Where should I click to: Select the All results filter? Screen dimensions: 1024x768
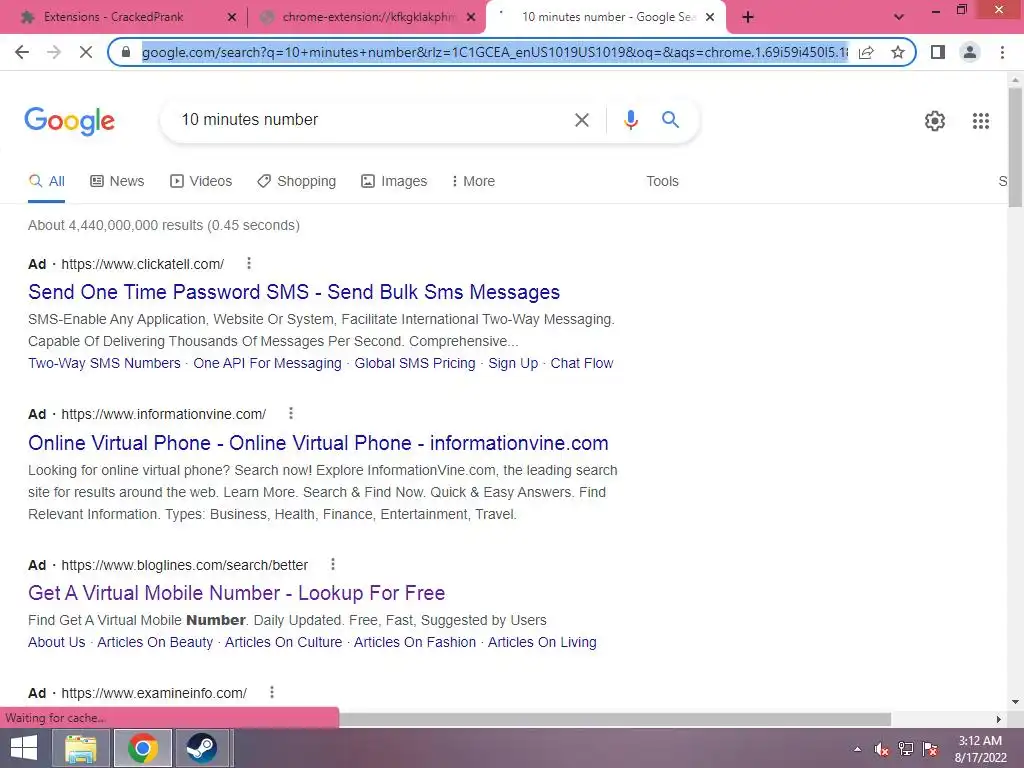coord(46,181)
